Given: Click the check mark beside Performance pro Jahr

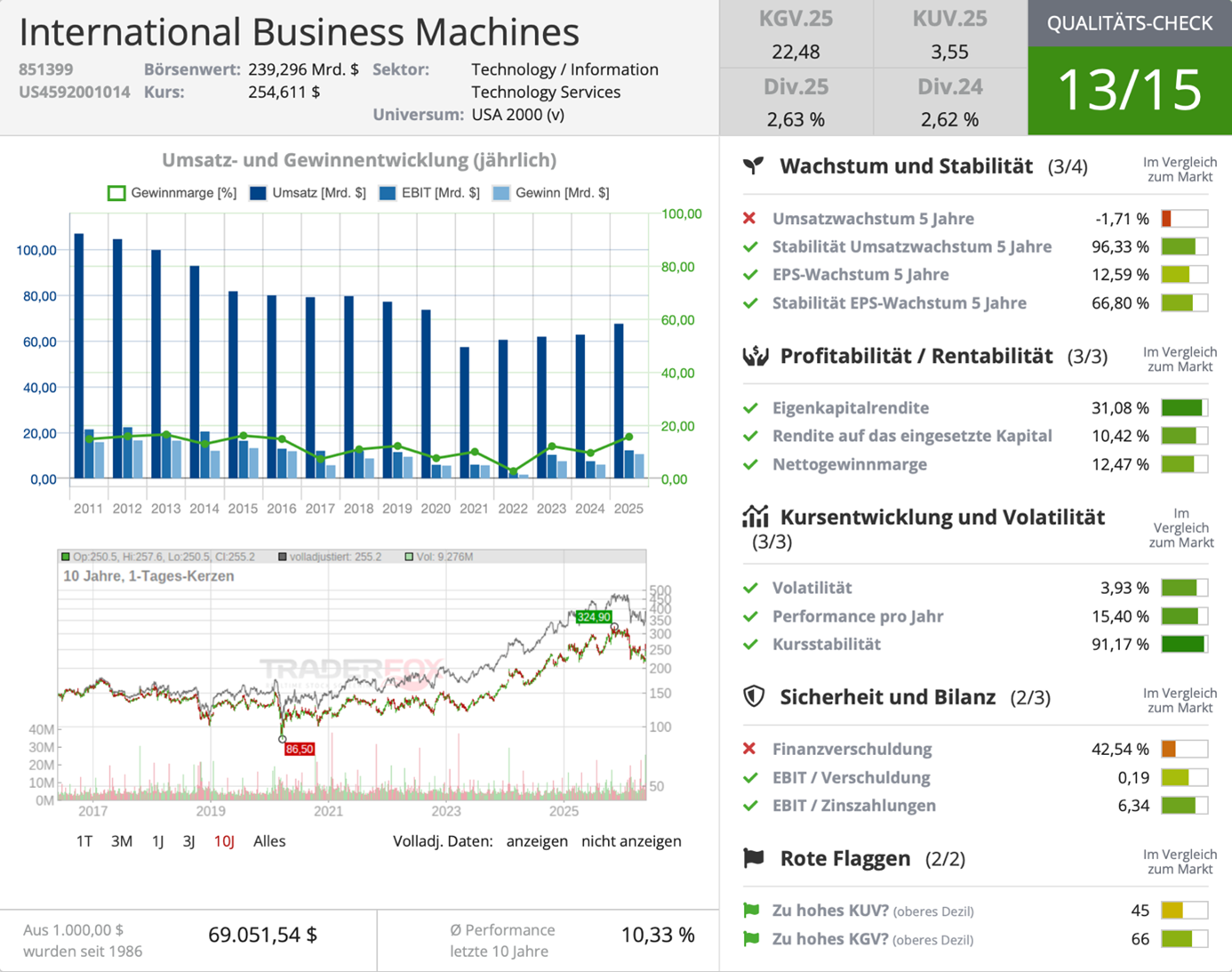Looking at the screenshot, I should click(750, 616).
